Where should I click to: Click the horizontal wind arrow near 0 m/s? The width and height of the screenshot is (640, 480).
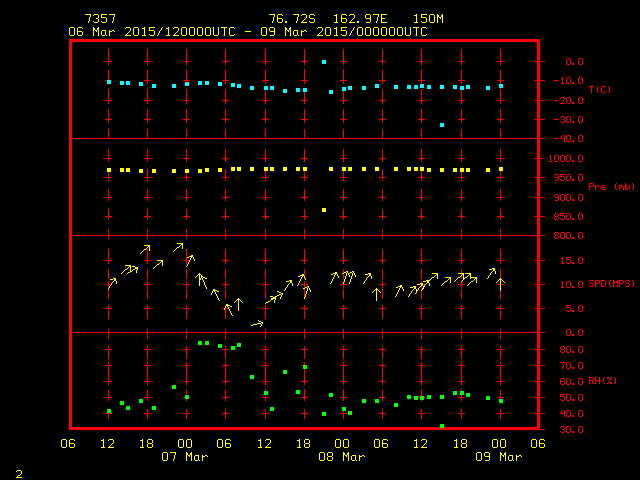click(x=257, y=324)
